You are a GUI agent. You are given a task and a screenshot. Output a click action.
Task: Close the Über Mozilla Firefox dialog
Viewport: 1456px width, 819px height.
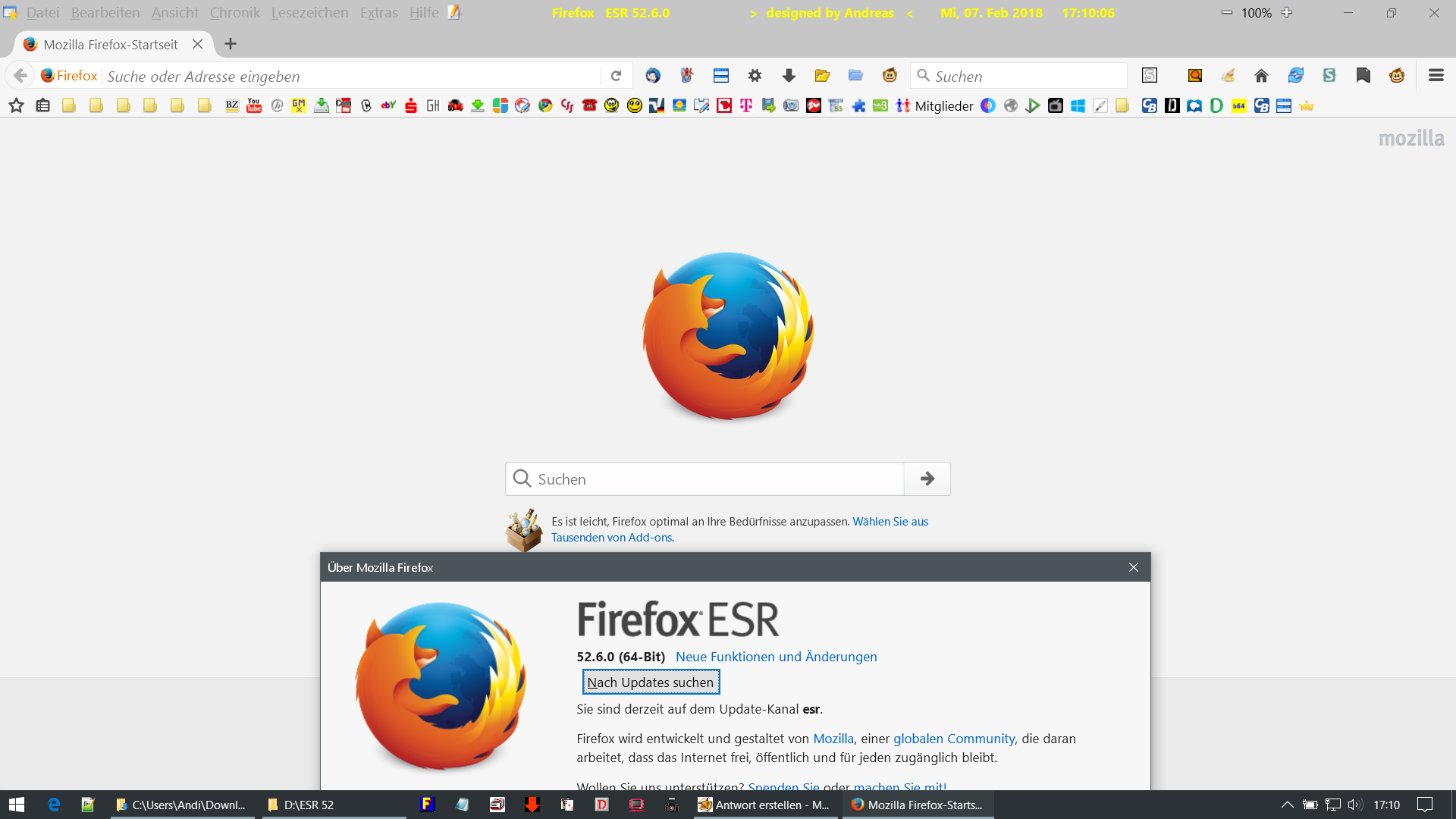coord(1134,567)
